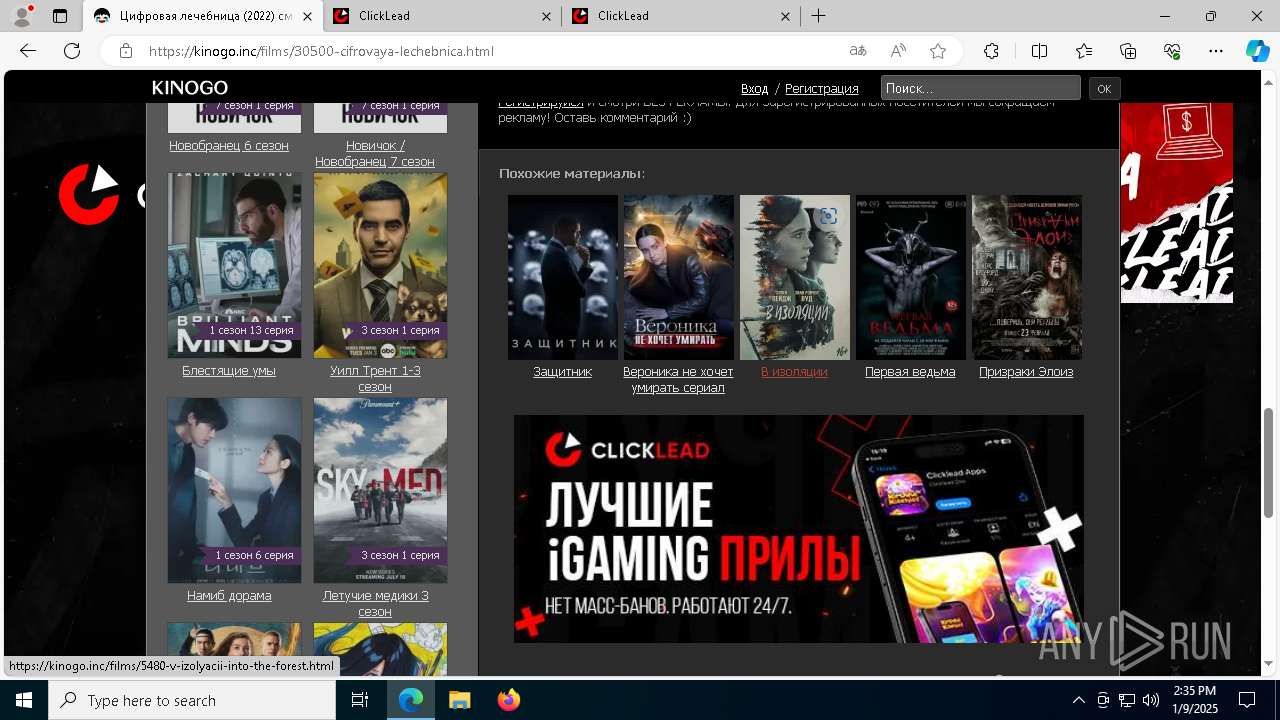Open Блестящие умы link

(x=229, y=370)
